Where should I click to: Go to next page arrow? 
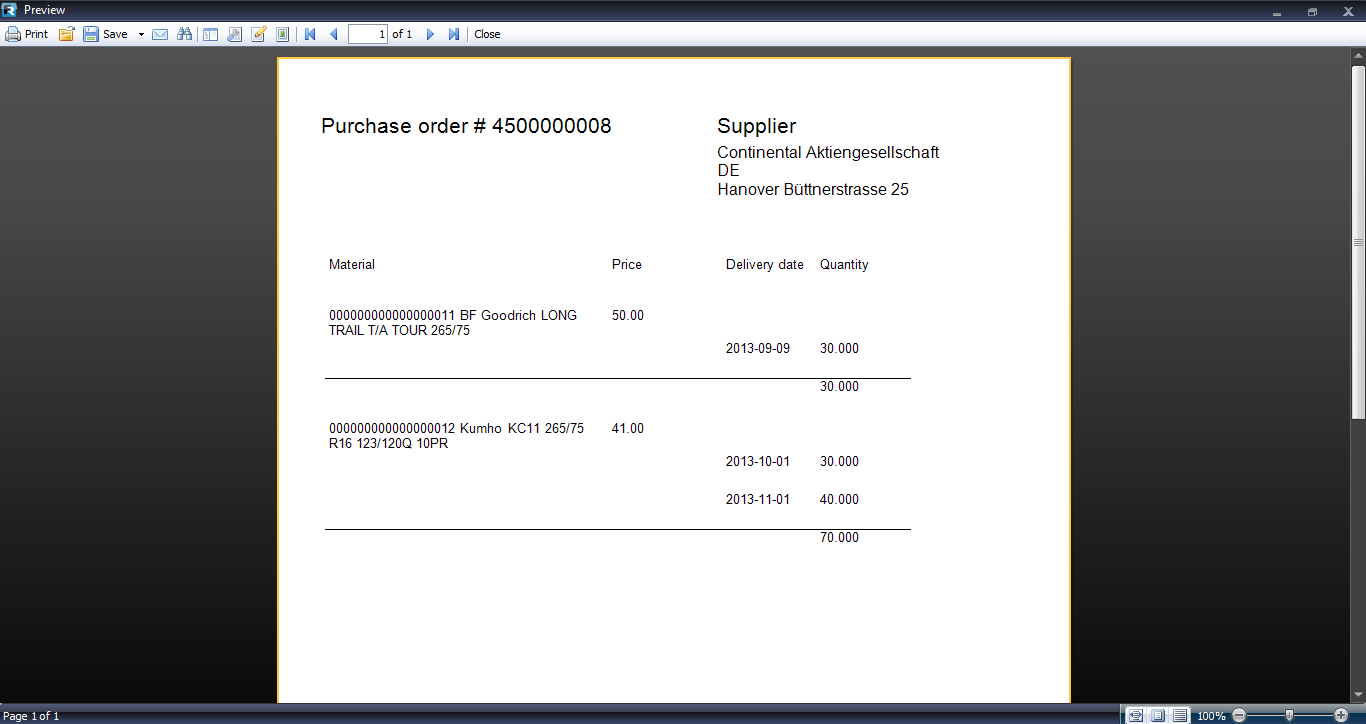click(x=430, y=34)
